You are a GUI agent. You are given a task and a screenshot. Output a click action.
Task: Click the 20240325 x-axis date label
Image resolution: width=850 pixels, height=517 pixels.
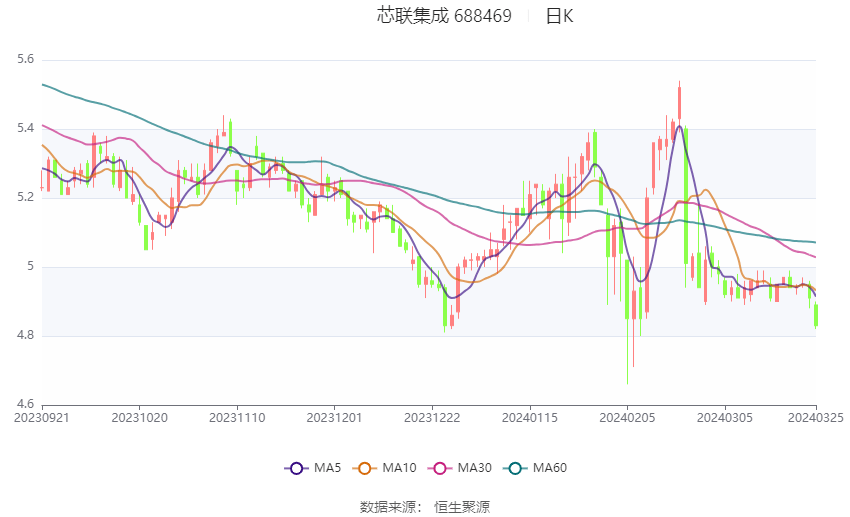coord(816,418)
